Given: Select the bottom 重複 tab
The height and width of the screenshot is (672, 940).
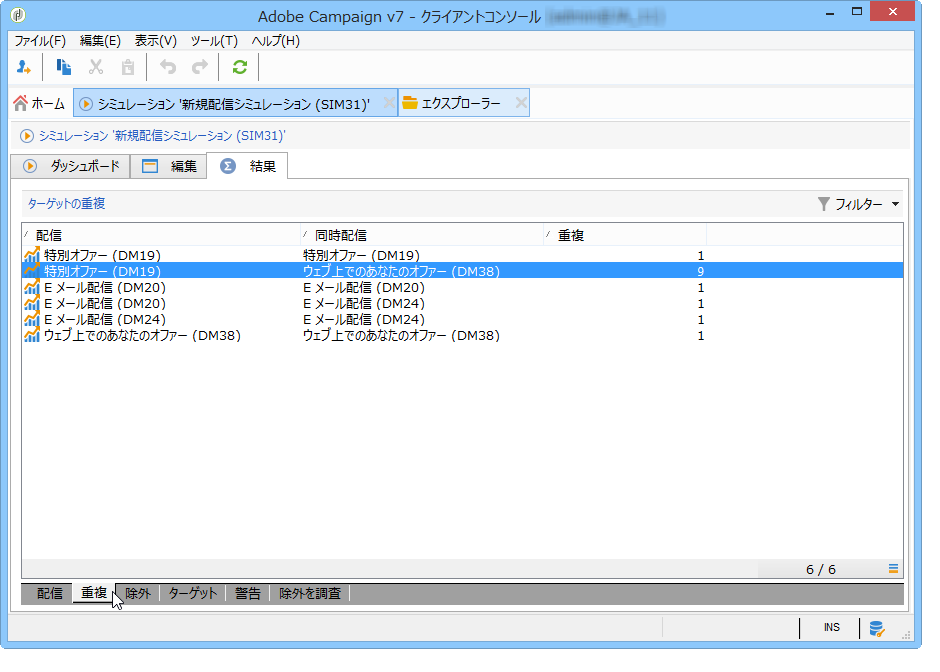Looking at the screenshot, I should point(94,593).
